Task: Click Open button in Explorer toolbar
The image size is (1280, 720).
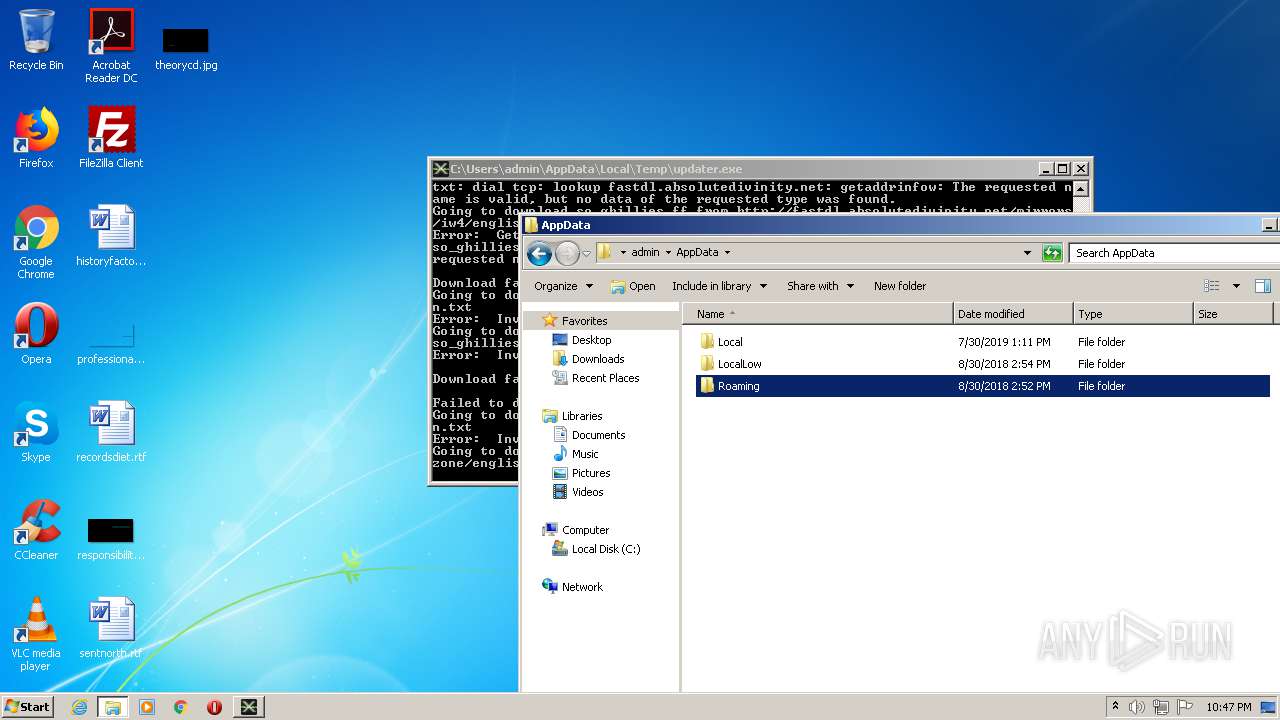Action: tap(633, 286)
